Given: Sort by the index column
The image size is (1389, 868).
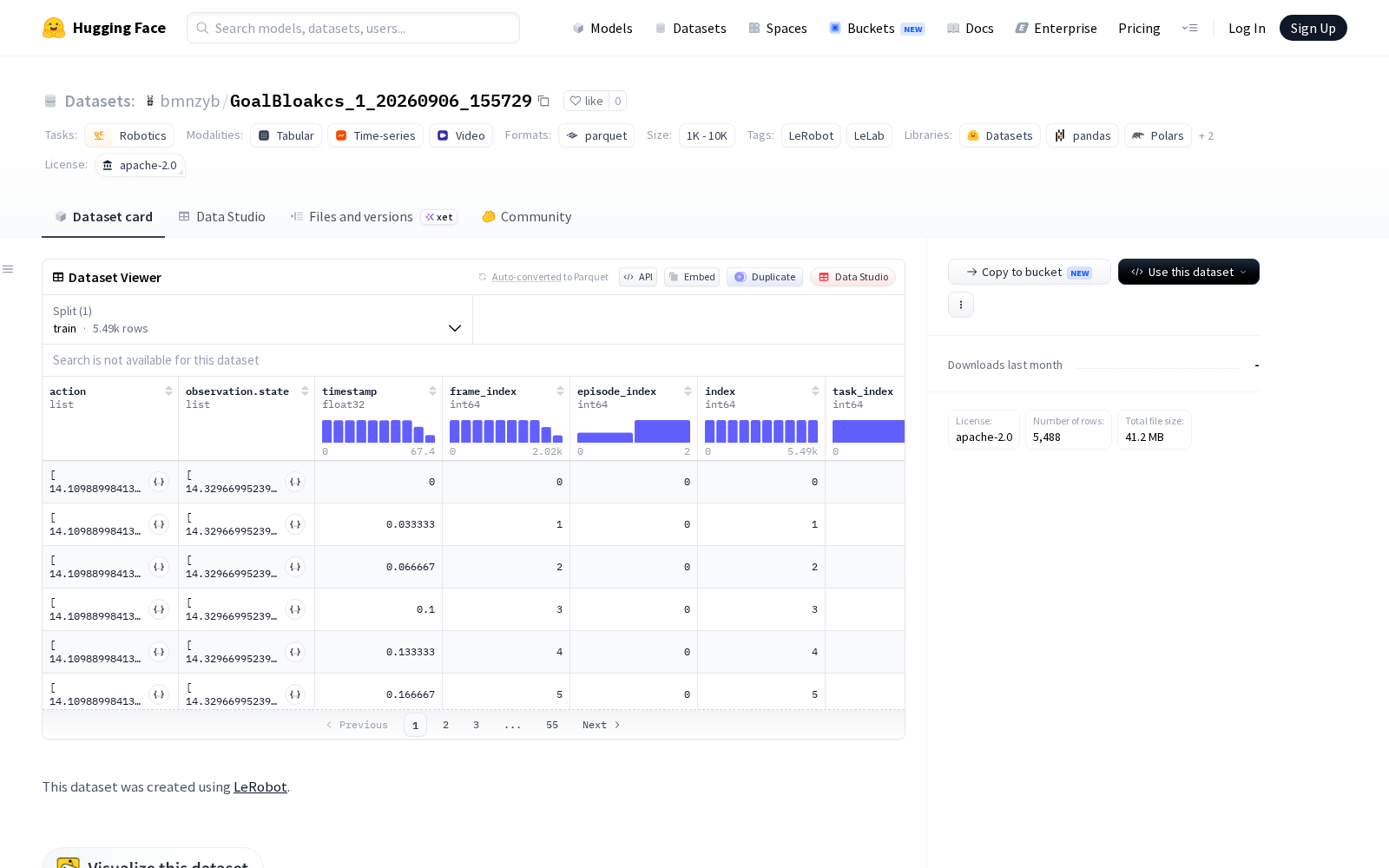Looking at the screenshot, I should 815,391.
